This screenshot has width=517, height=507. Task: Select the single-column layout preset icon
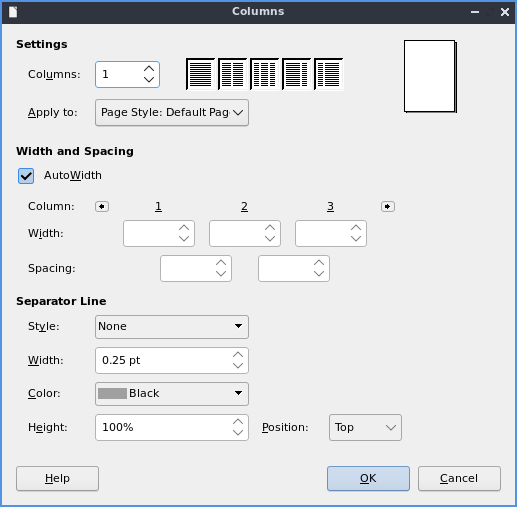tap(200, 74)
